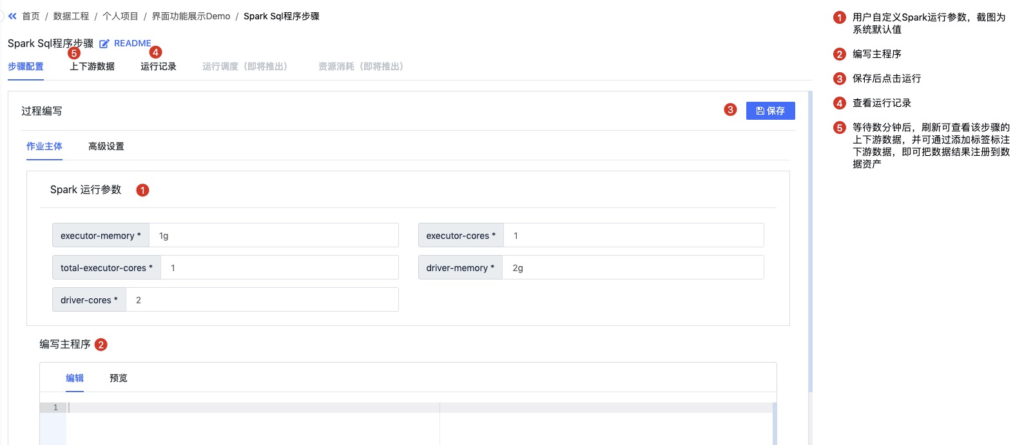Open 个人项目 breadcrumb link
Screen dimensions: 1024x445
point(121,16)
